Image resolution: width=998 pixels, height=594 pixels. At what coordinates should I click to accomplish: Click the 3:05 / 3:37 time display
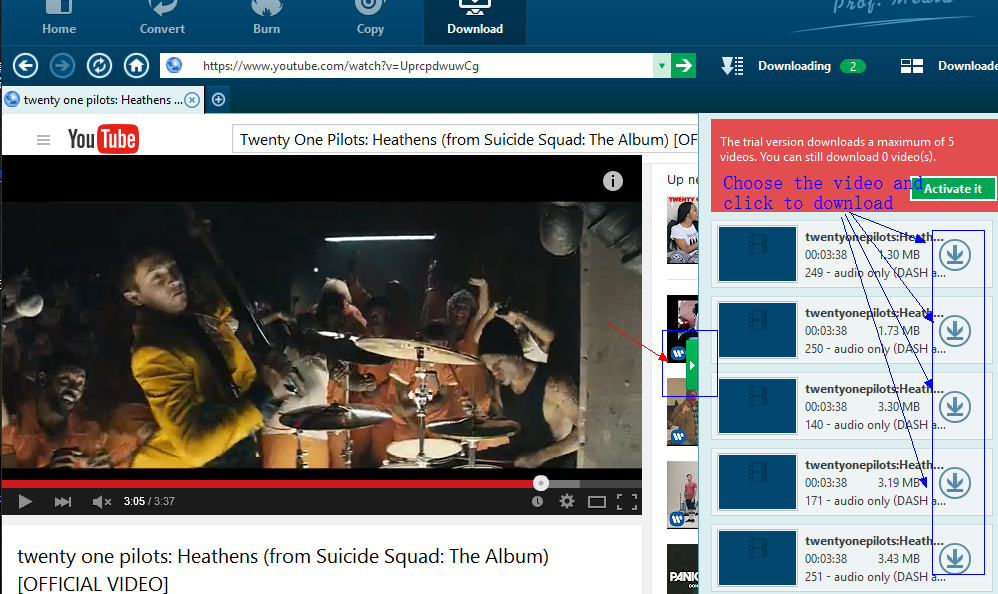[149, 502]
